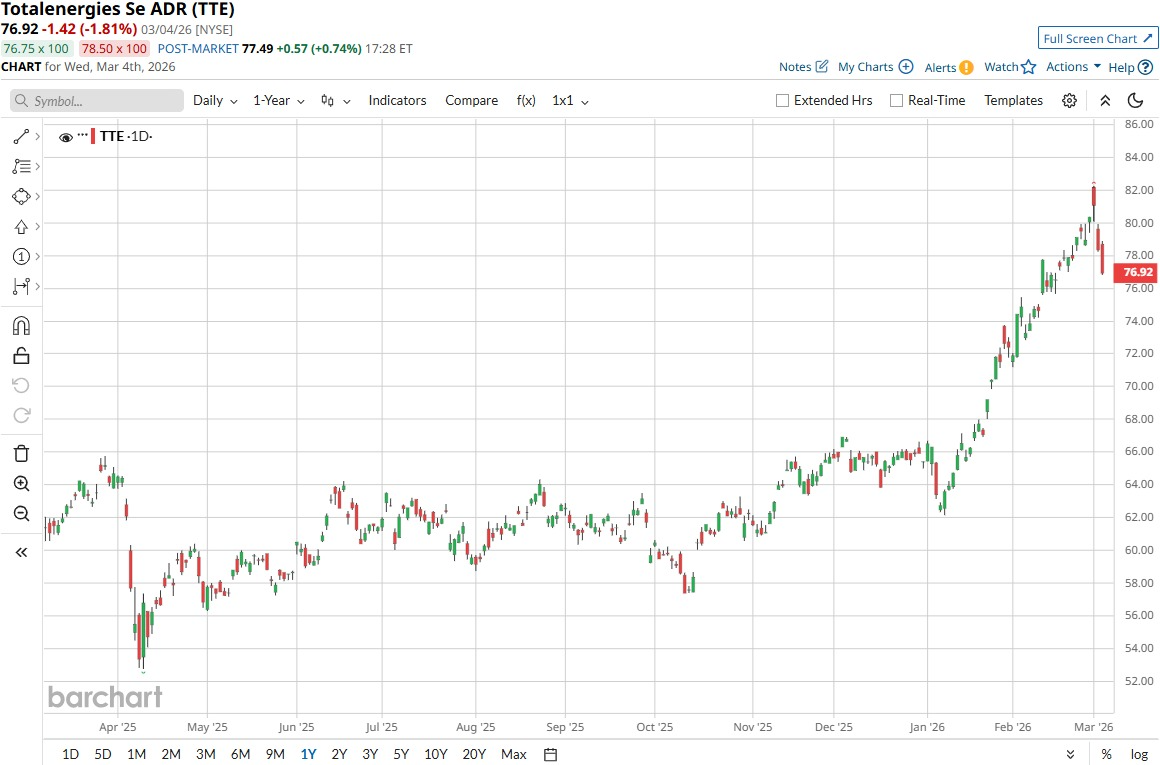Expand the 1-Year period dropdown
Viewport: 1160px width, 765px height.
[278, 100]
